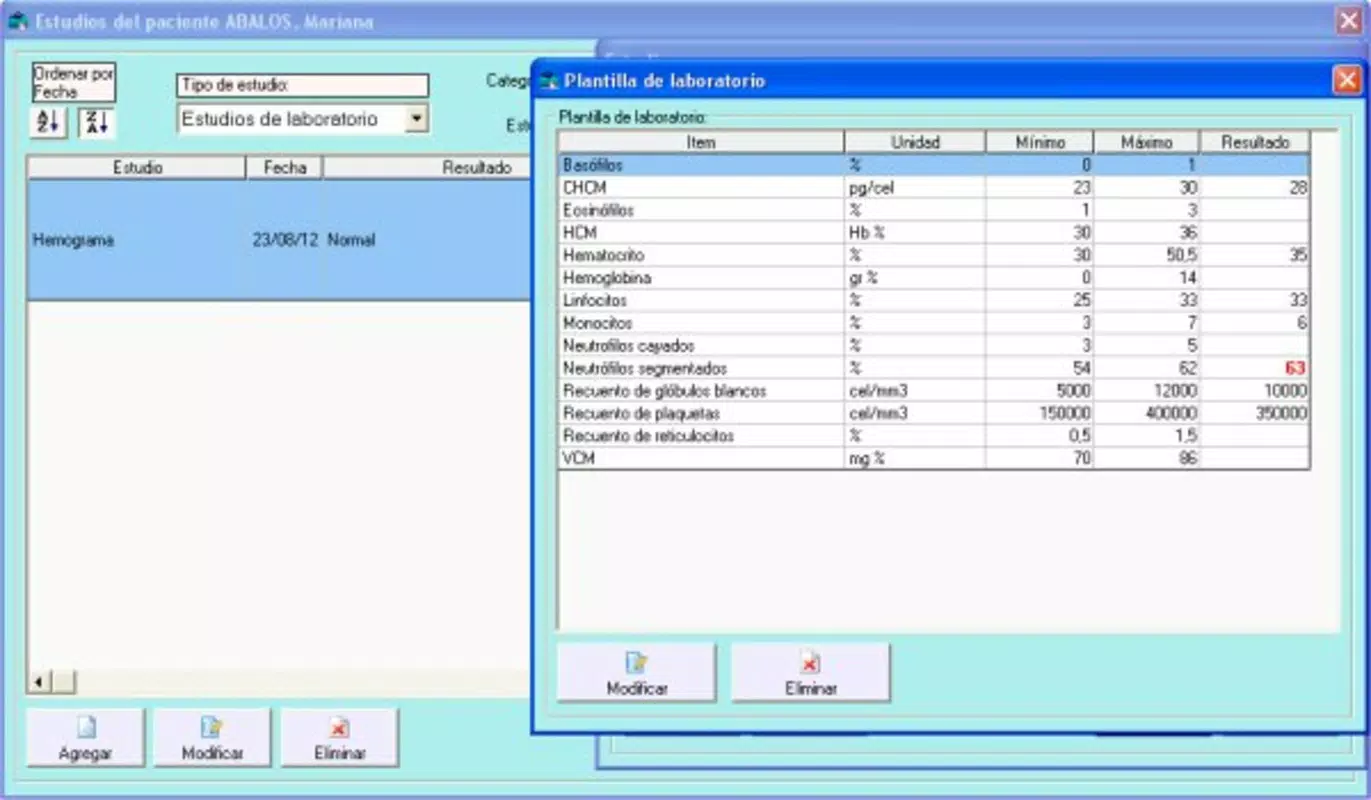Select Neutrófilos segmentados row
Screen dimensions: 1371x800
[934, 368]
